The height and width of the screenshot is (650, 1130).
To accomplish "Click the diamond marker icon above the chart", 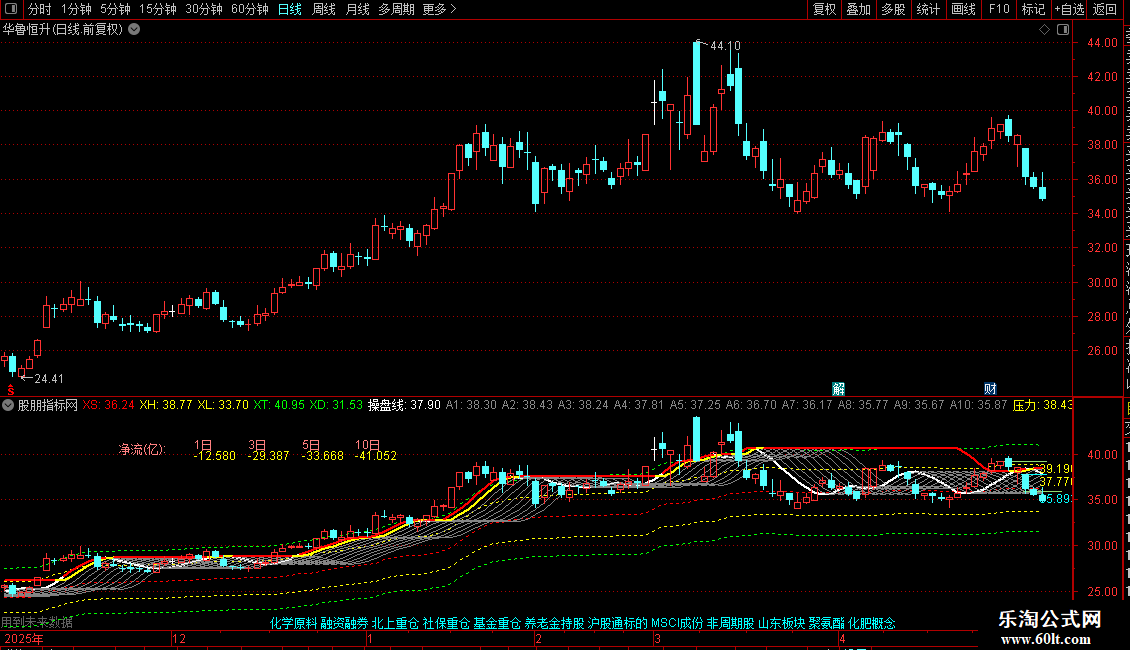I will (1044, 30).
